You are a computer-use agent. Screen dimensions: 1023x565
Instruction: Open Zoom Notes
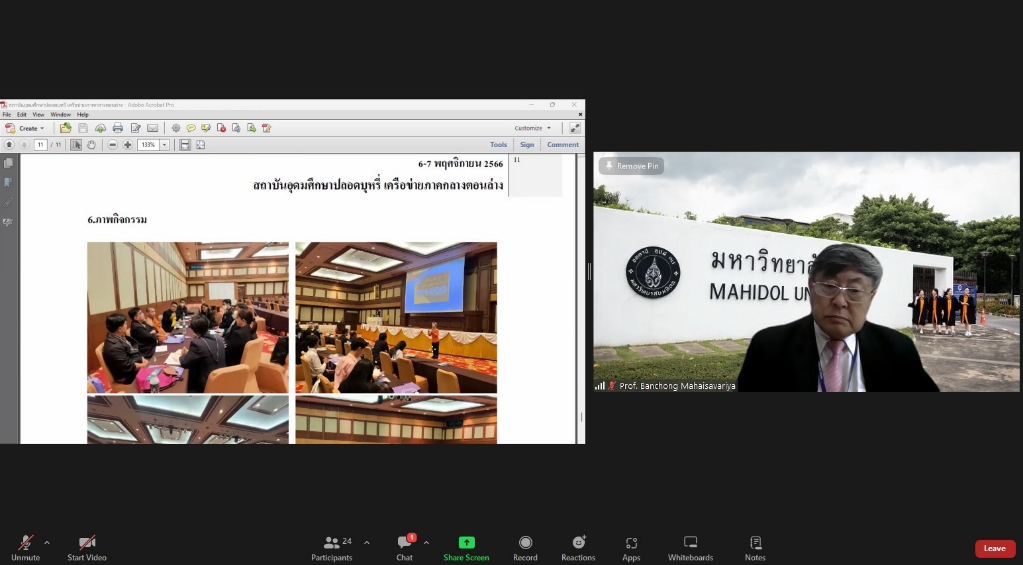tap(755, 549)
